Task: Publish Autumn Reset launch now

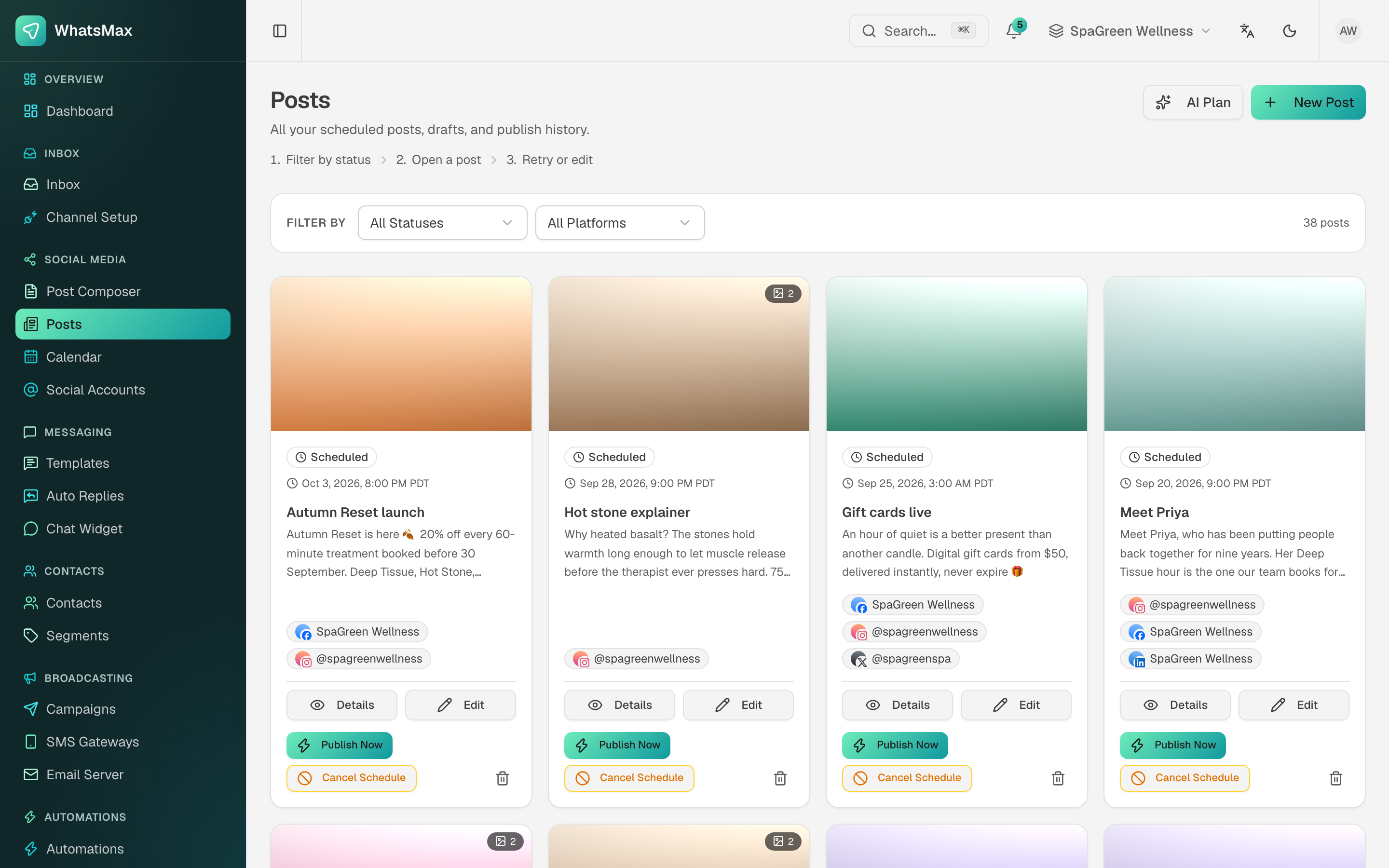Action: tap(339, 745)
